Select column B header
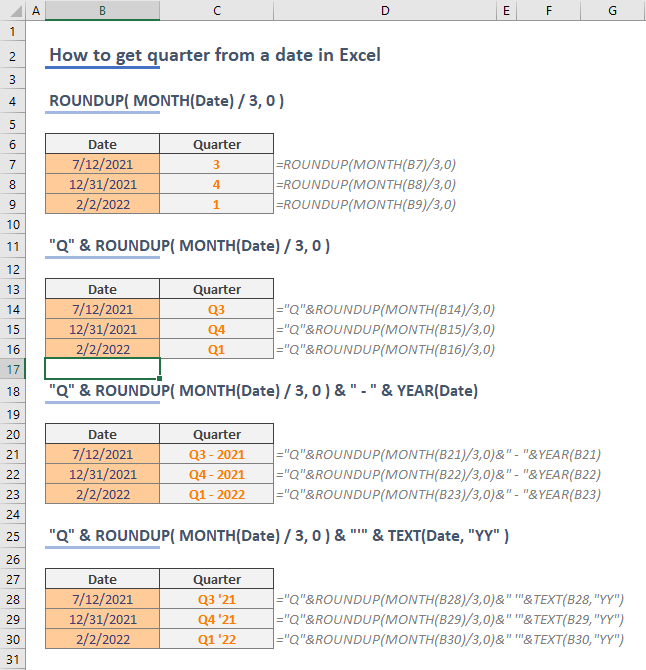The image size is (646, 670). tap(103, 10)
